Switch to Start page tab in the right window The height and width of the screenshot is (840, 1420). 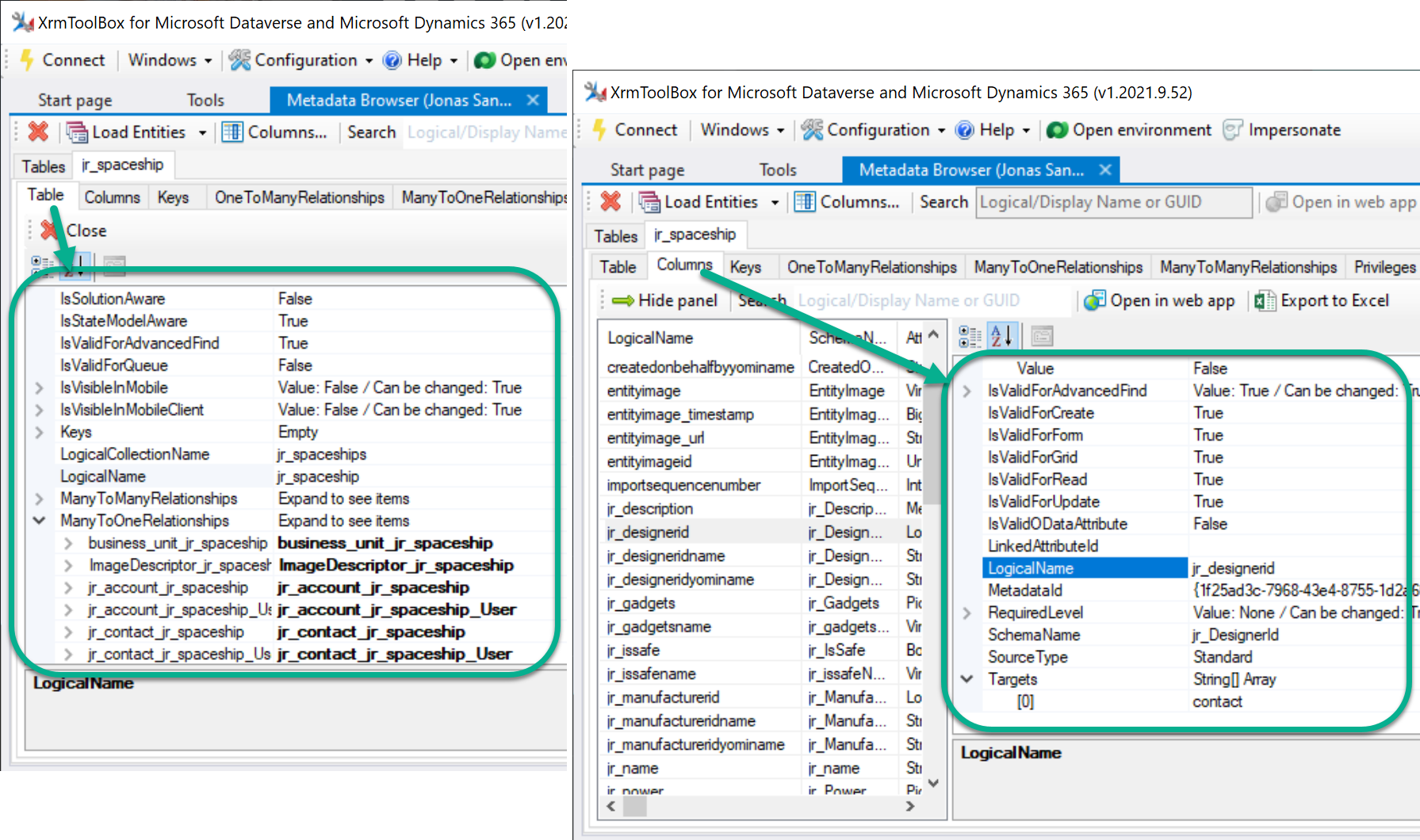tap(647, 170)
